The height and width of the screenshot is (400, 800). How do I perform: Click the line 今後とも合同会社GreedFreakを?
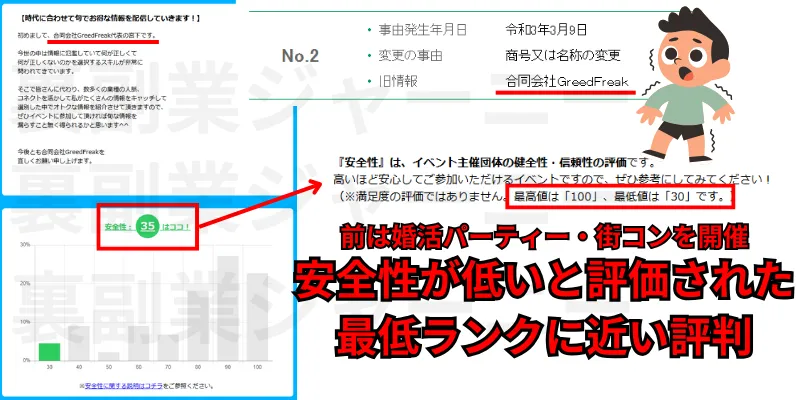(x=60, y=152)
